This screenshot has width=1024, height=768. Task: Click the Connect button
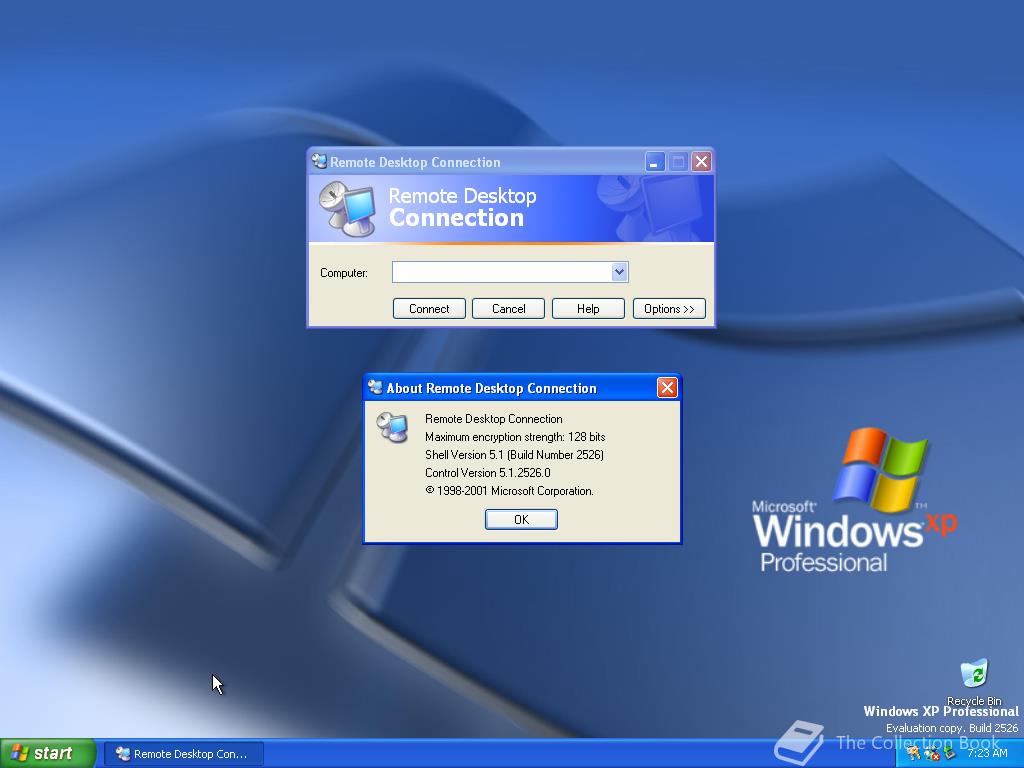[429, 309]
